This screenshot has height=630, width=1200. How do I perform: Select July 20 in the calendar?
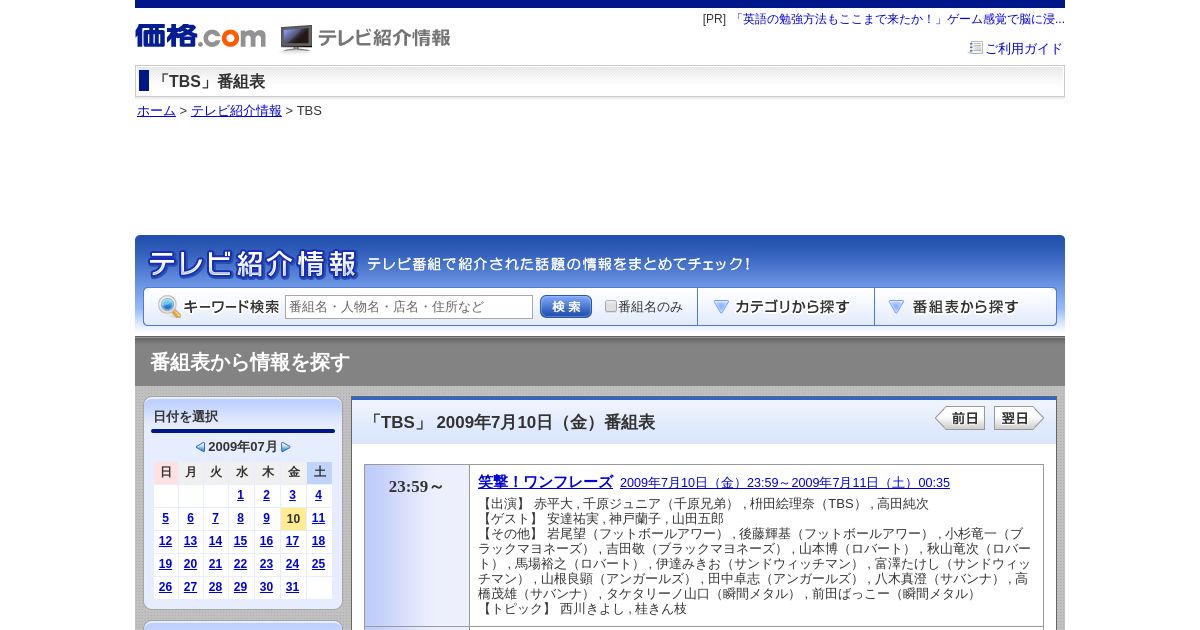click(191, 564)
